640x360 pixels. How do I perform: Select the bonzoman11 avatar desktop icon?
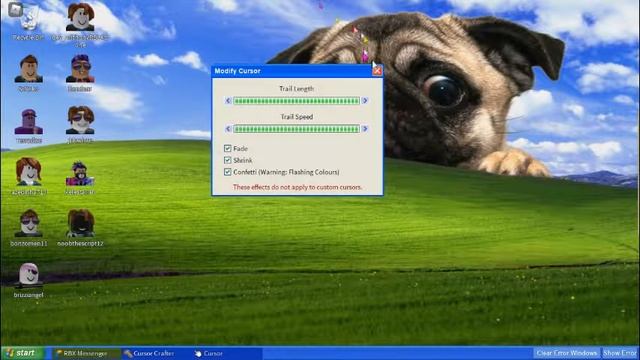pyautogui.click(x=29, y=227)
